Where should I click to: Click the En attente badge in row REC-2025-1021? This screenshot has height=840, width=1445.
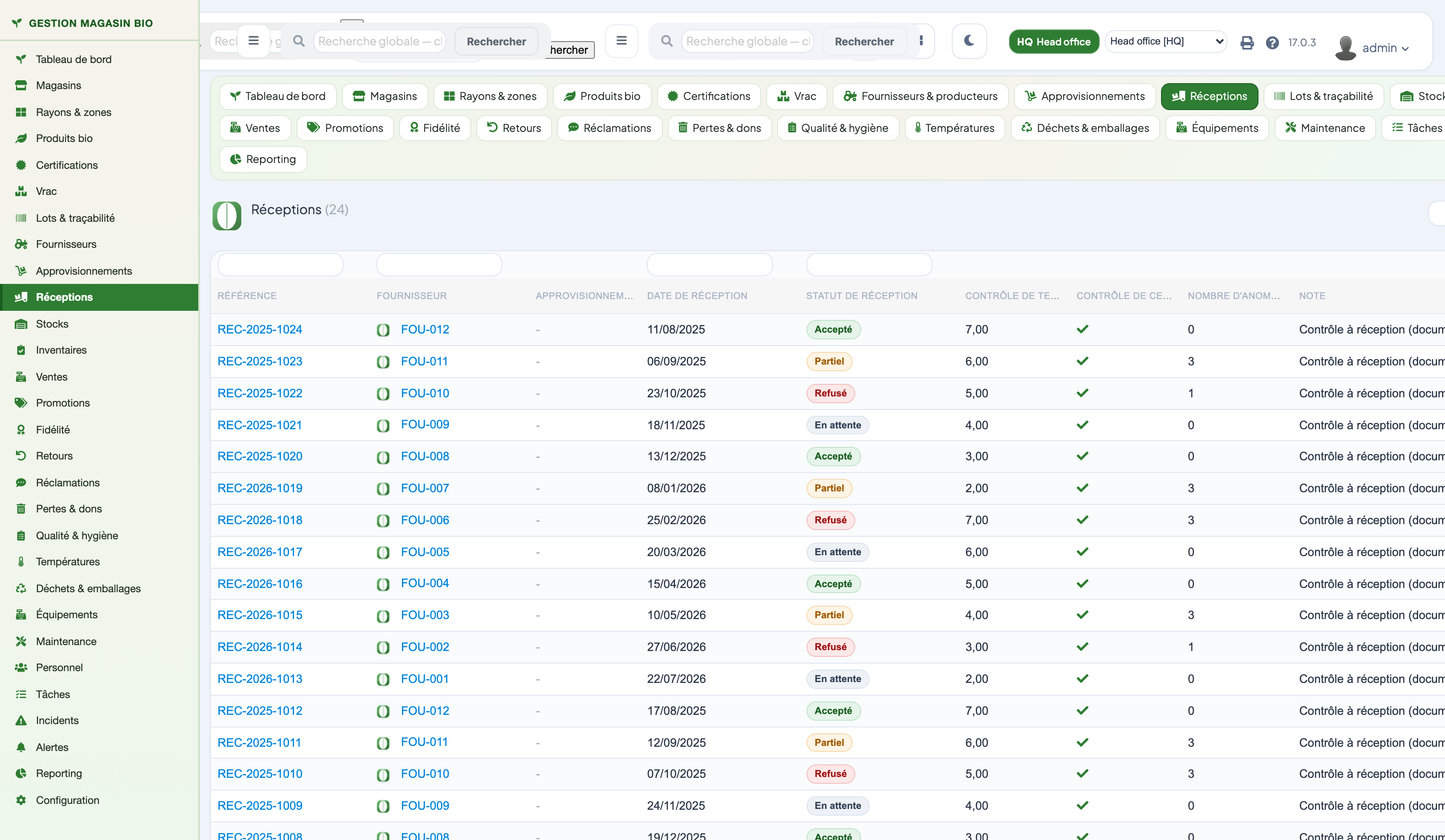(x=838, y=425)
